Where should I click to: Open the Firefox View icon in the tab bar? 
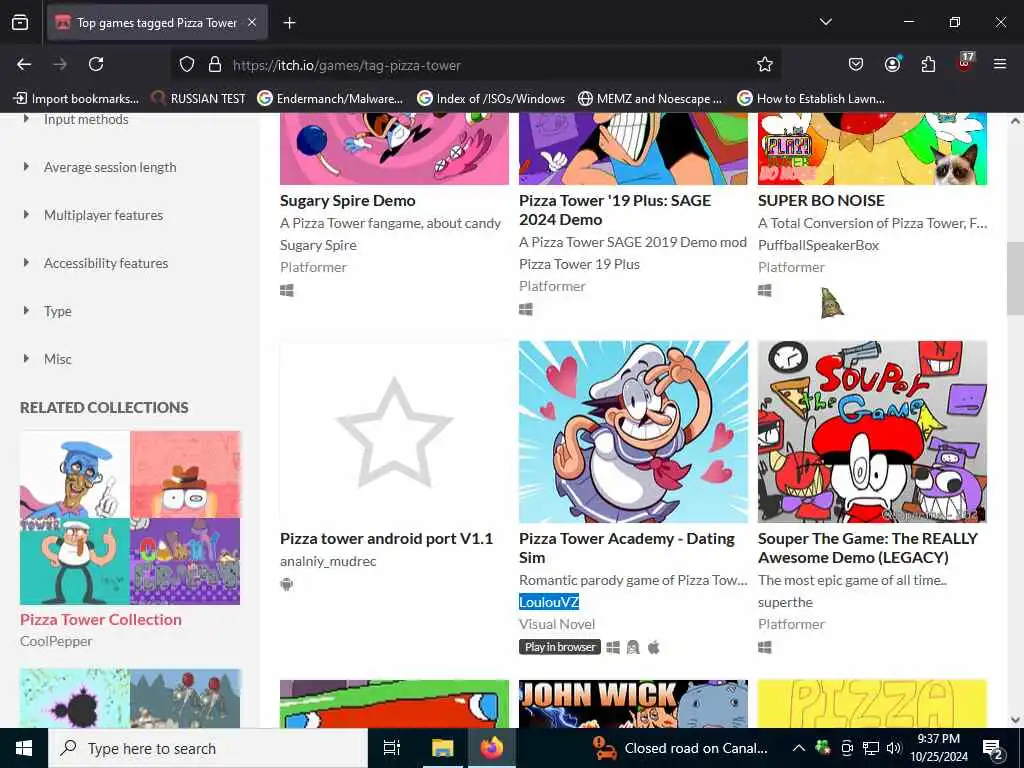pos(20,23)
